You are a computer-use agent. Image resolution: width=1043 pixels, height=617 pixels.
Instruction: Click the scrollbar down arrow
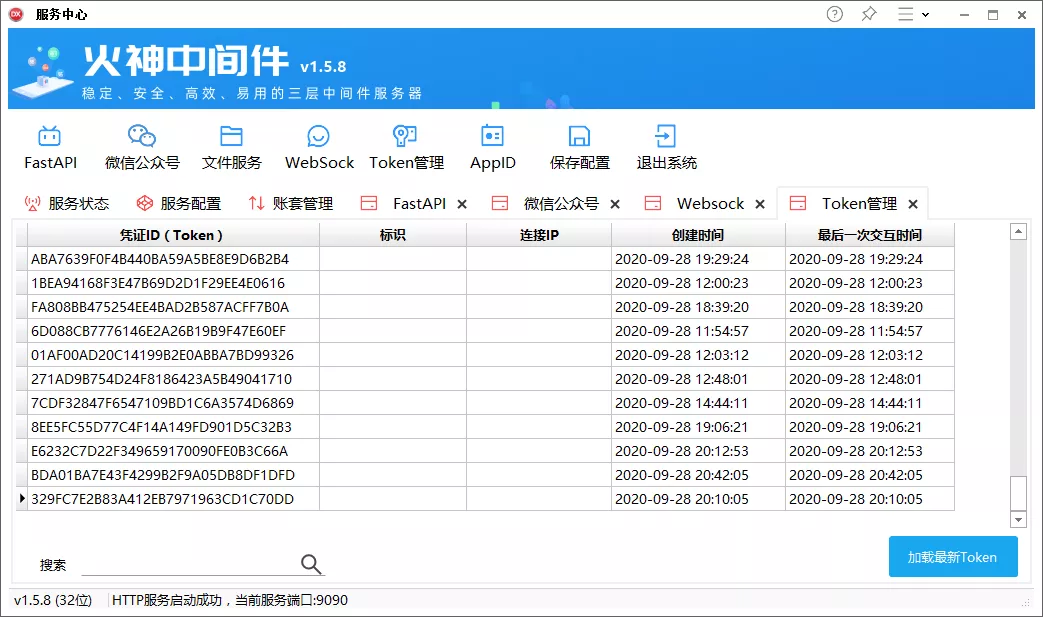[x=1018, y=519]
